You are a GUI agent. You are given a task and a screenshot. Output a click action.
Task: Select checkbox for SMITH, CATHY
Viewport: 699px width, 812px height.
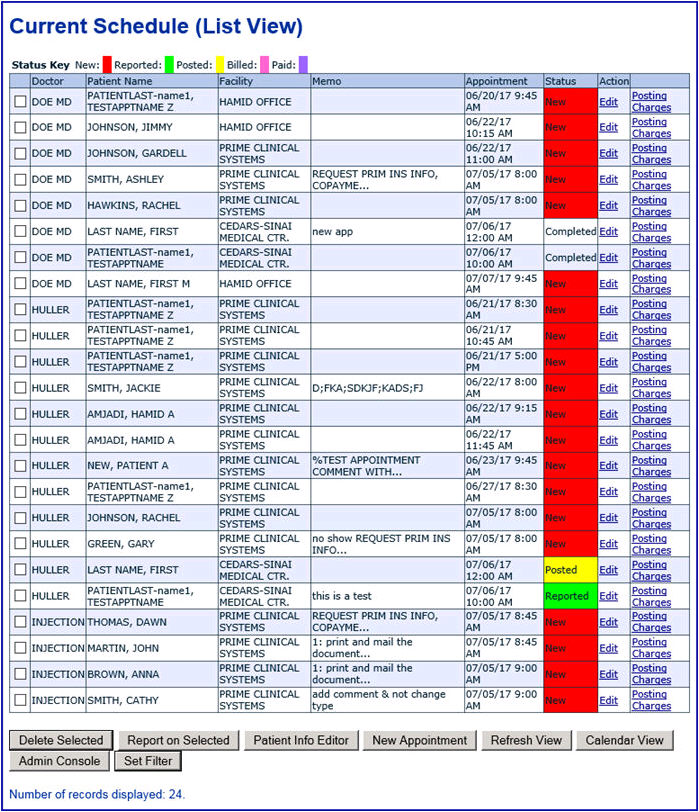coord(20,700)
